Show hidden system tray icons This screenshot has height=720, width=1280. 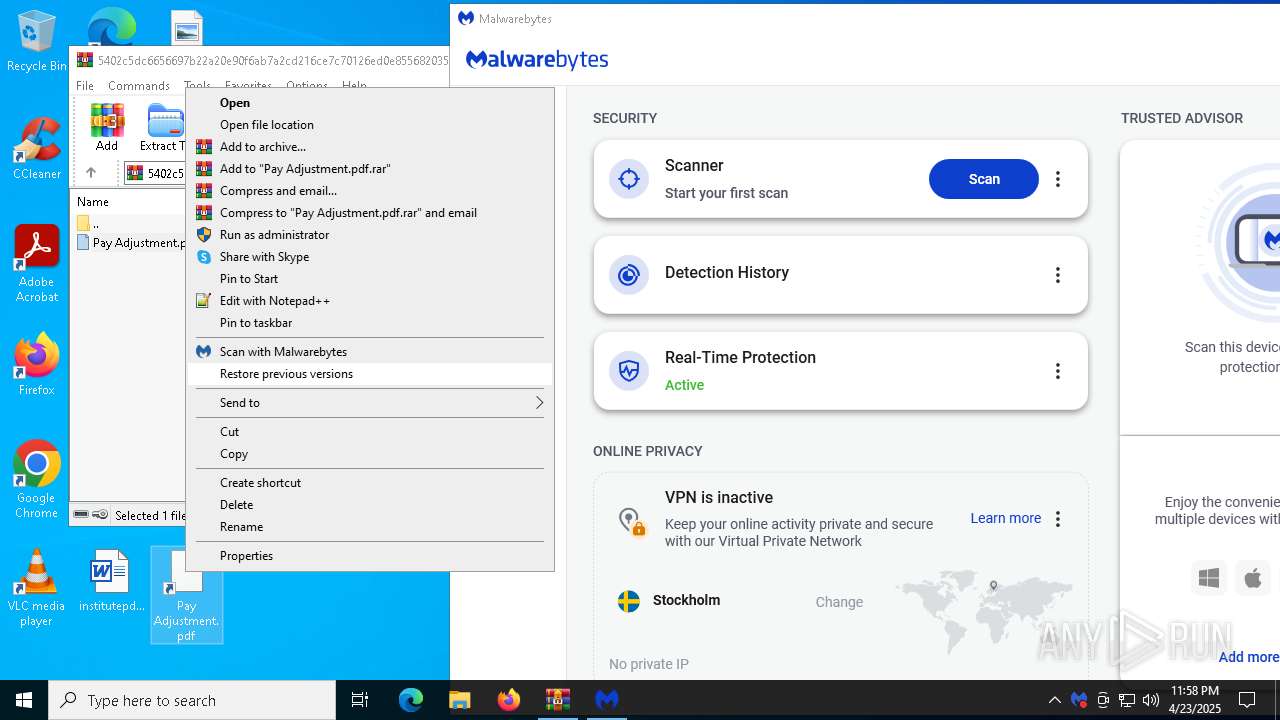[1054, 700]
